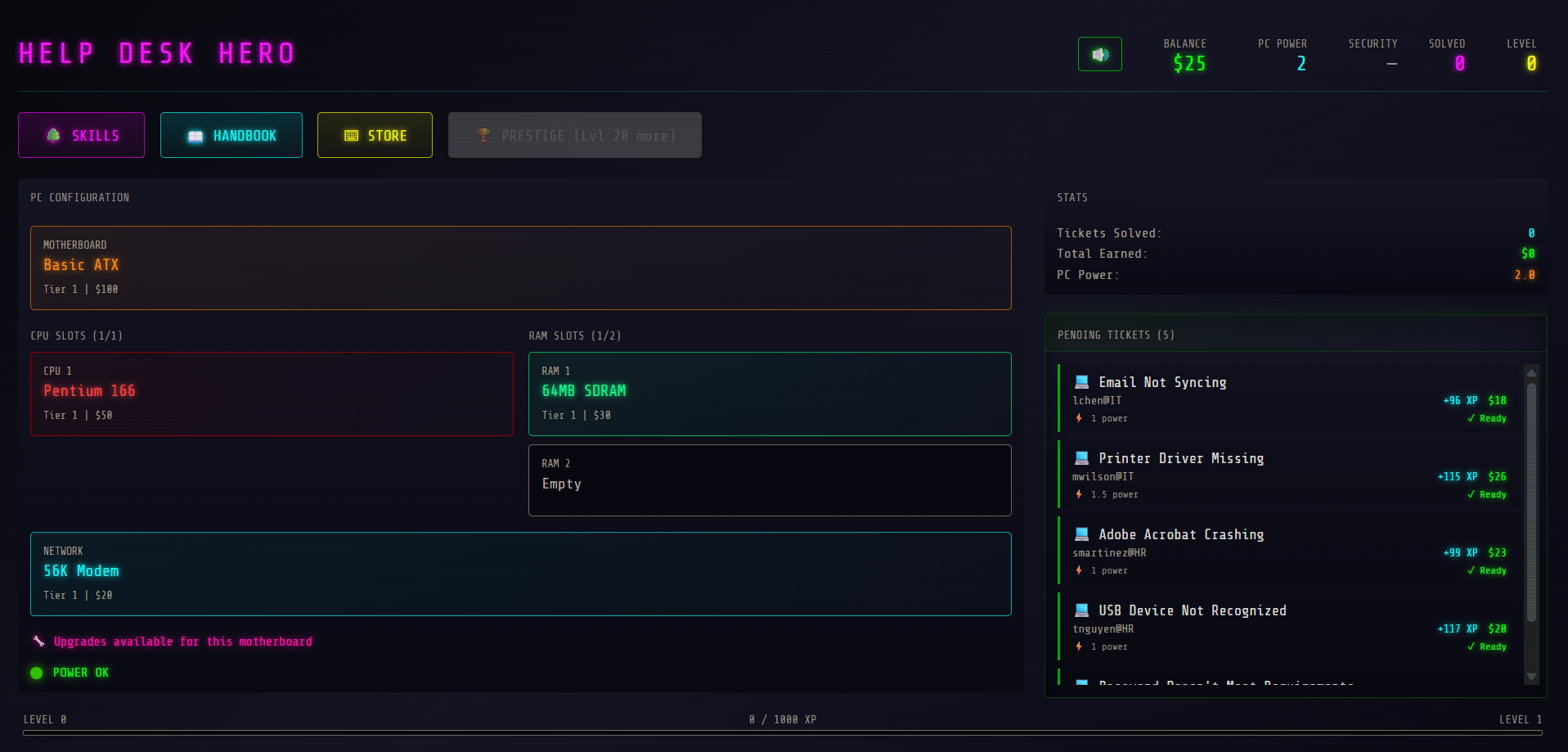Select the 56K Modem network card
1568x752 pixels.
(x=521, y=574)
